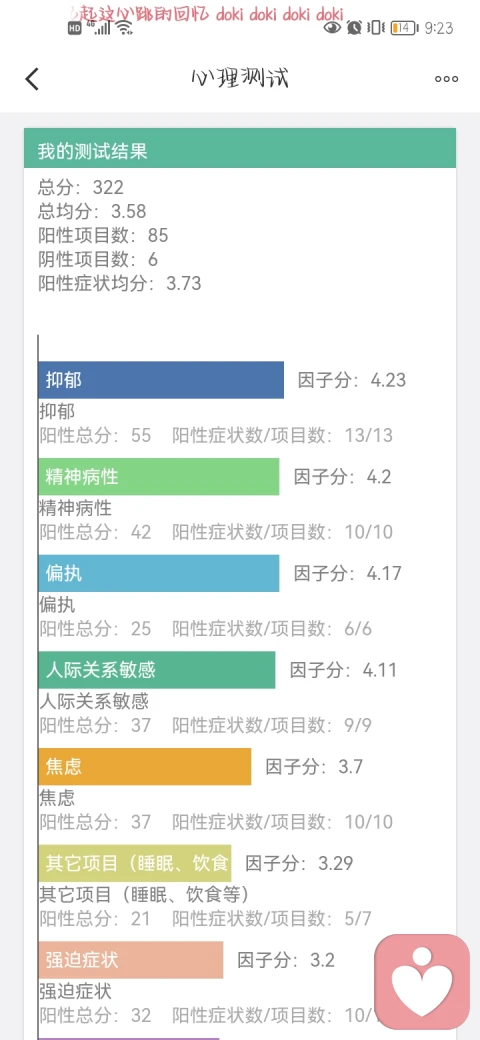This screenshot has height=1040, width=480.
Task: Tap the alarm clock status icon
Action: point(354,28)
